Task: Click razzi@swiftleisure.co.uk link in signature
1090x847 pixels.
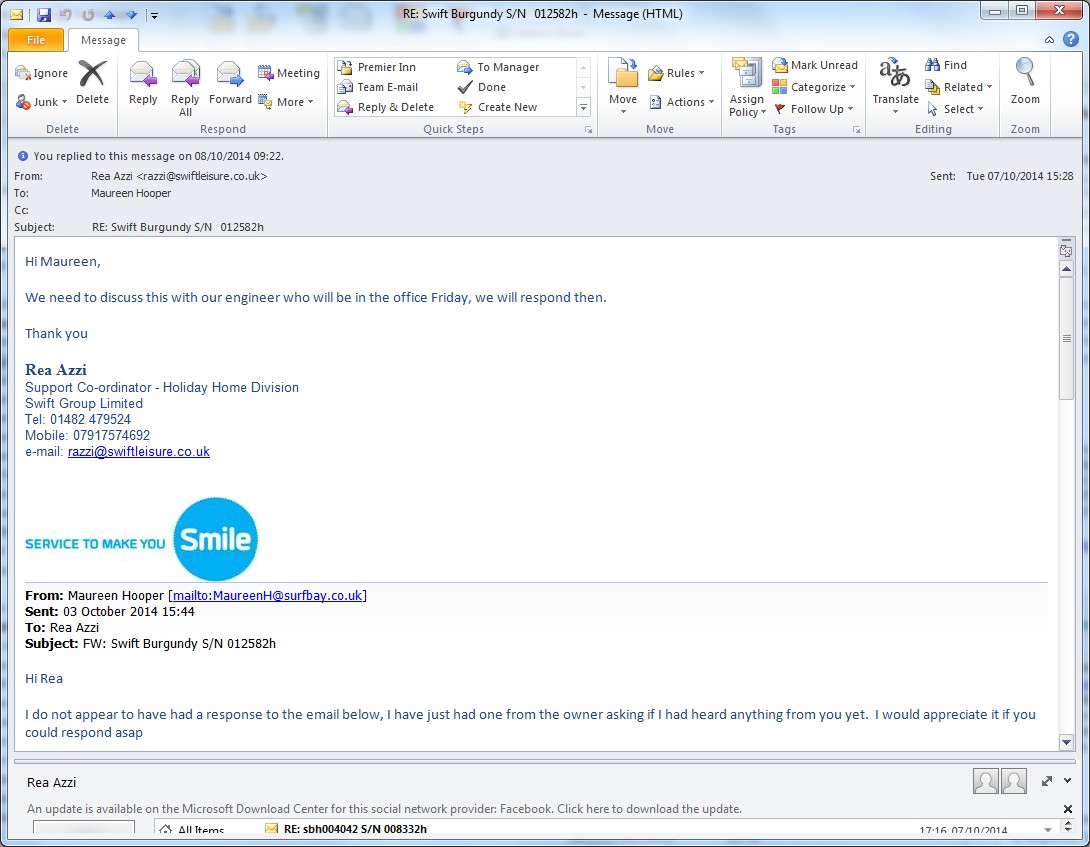Action: pyautogui.click(x=138, y=452)
